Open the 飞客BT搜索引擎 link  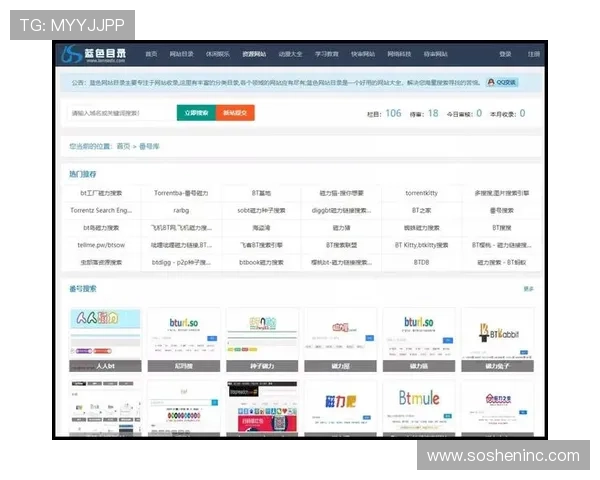[x=261, y=245]
